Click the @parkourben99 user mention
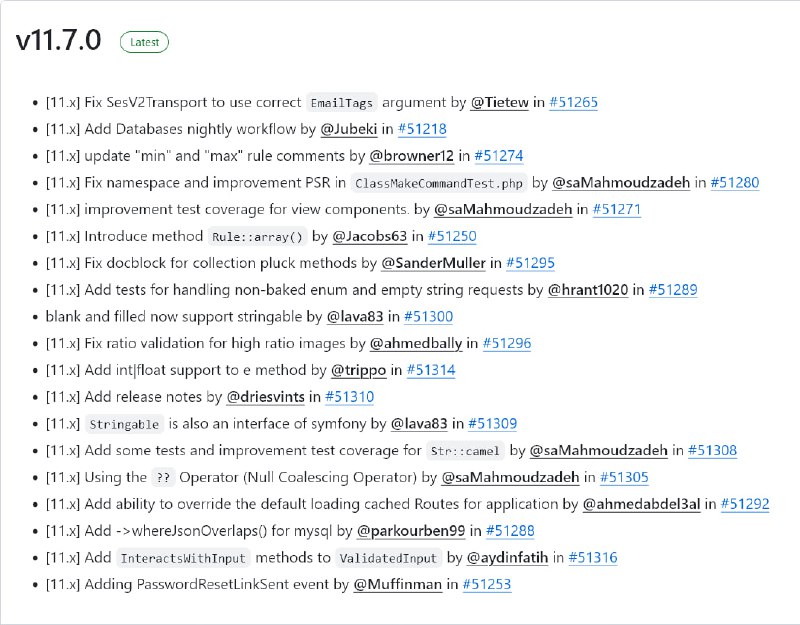 pyautogui.click(x=411, y=531)
